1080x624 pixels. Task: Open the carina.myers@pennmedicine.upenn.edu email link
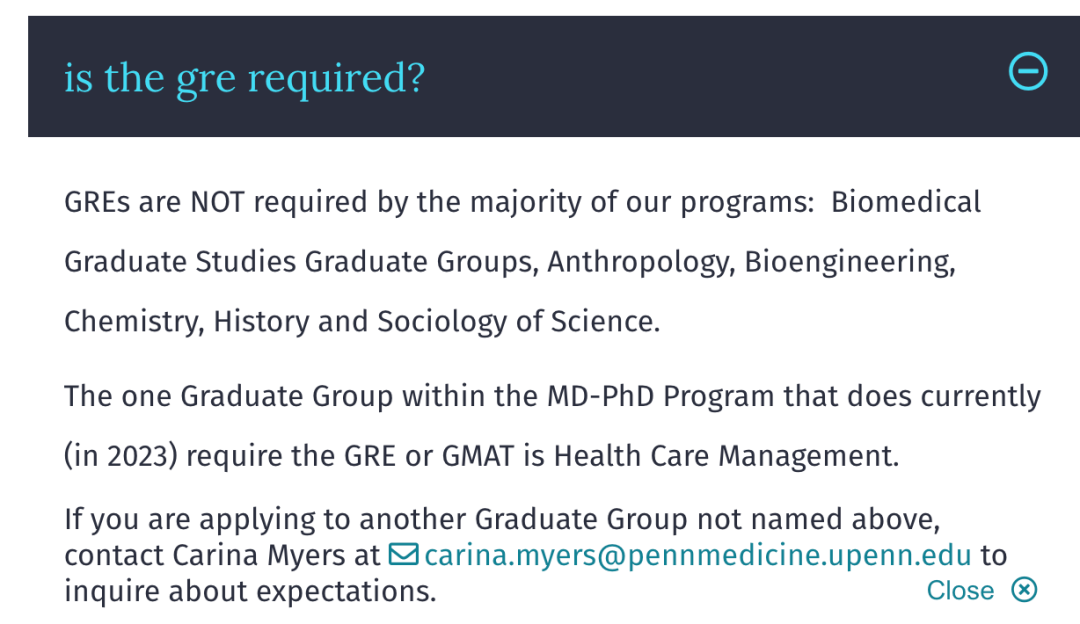point(698,555)
